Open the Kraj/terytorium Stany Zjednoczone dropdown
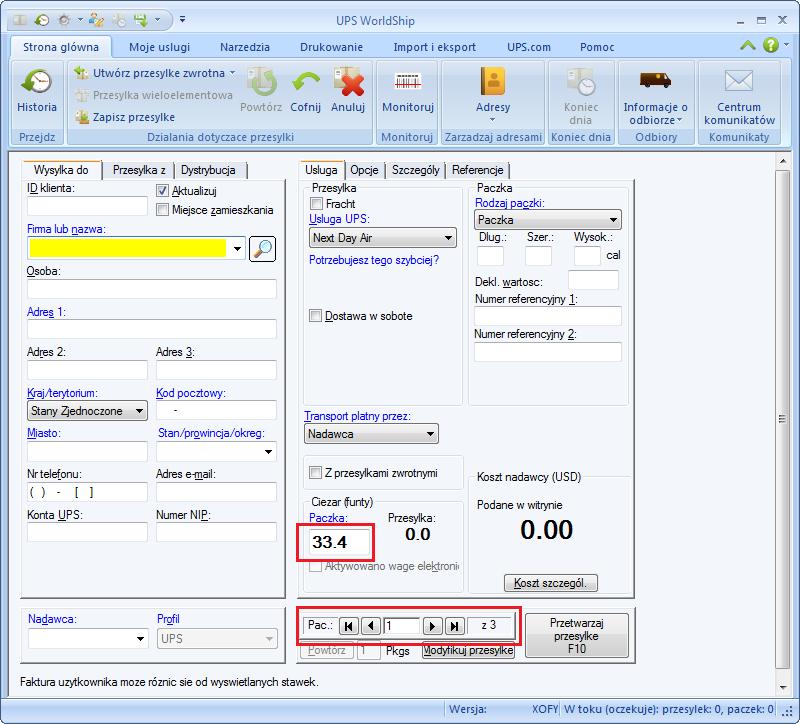This screenshot has height=724, width=800. tap(139, 411)
